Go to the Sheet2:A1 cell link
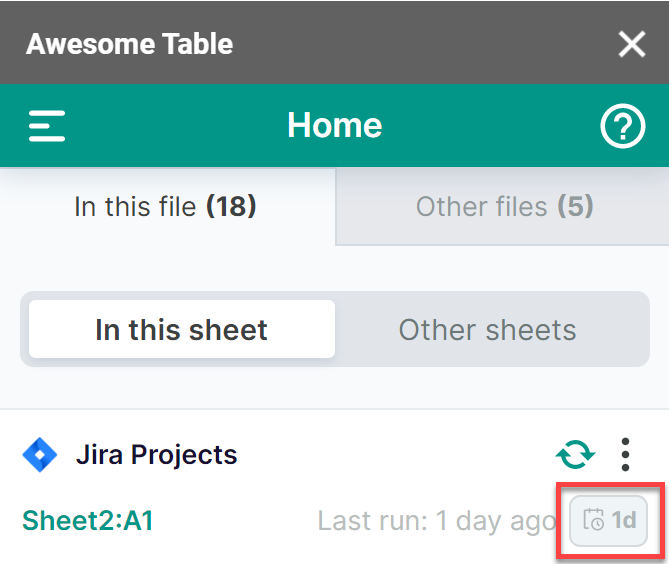Viewport: 669px width, 564px height. pos(88,521)
